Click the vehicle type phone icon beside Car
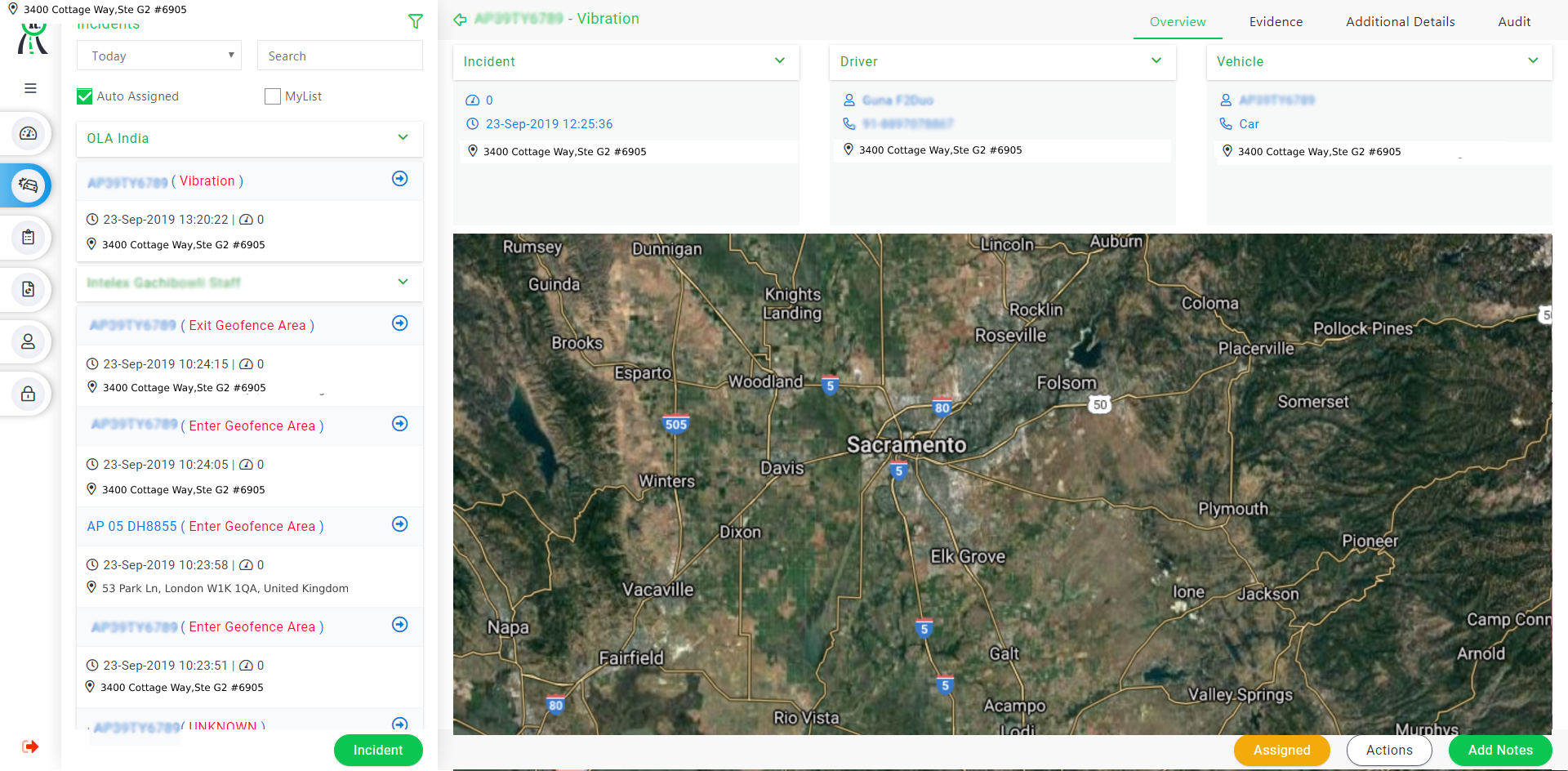 click(x=1226, y=123)
